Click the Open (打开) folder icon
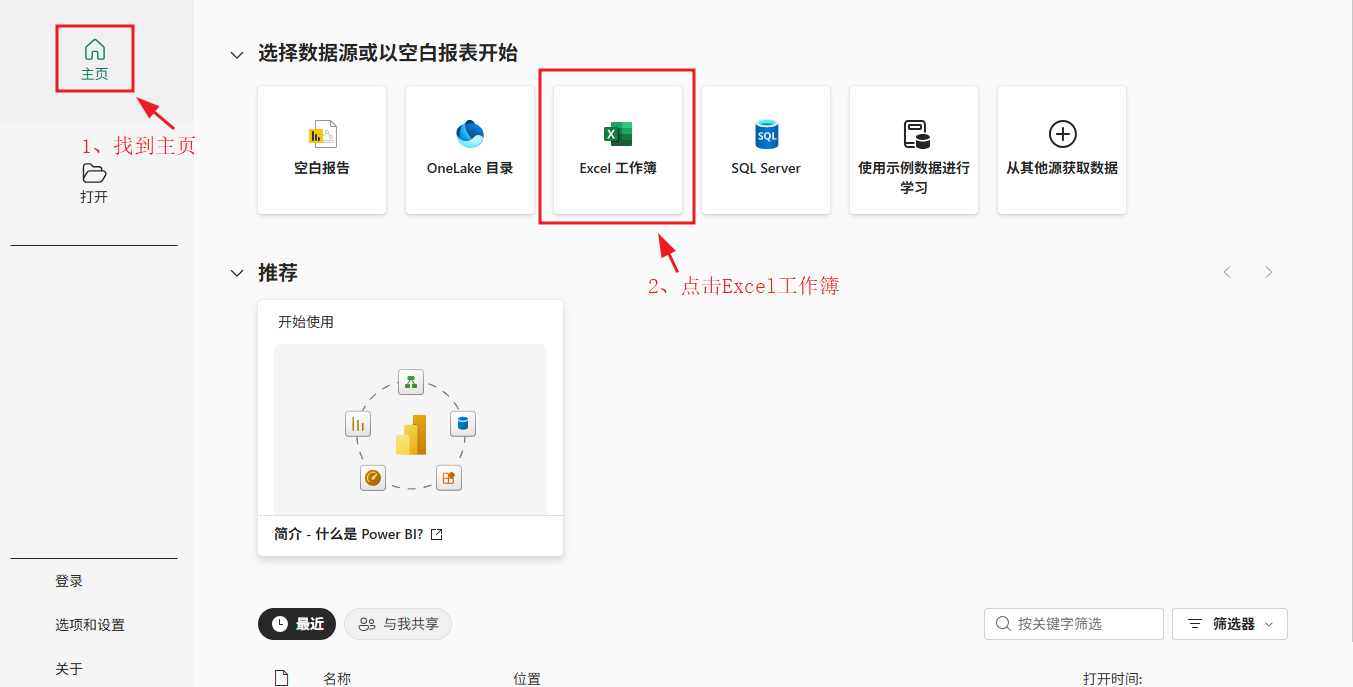Screen dimensions: 1353x687 pos(94,173)
